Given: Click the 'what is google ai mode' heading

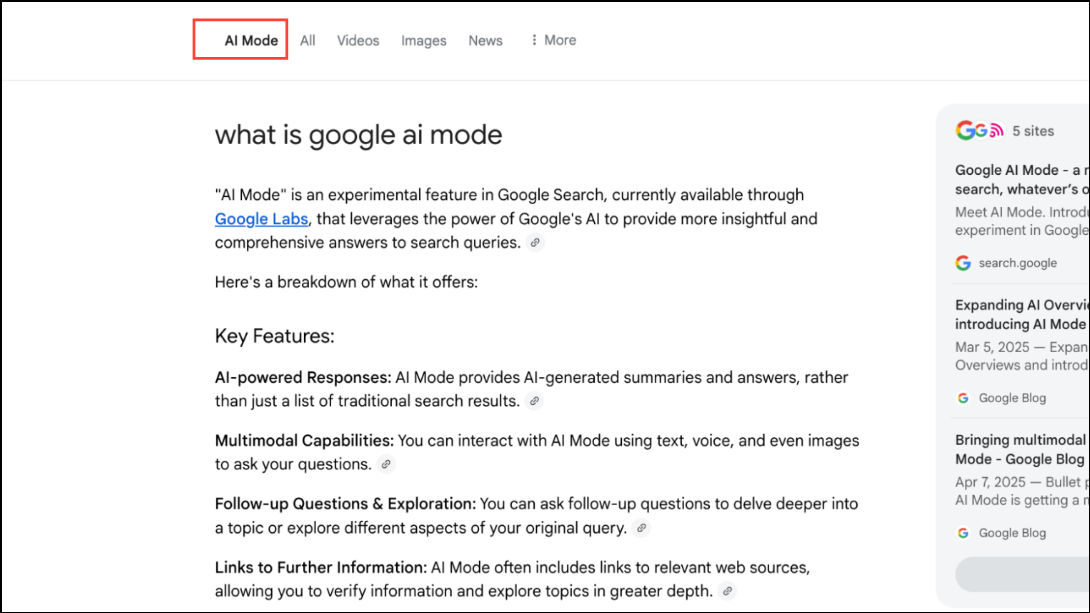Looking at the screenshot, I should (358, 135).
